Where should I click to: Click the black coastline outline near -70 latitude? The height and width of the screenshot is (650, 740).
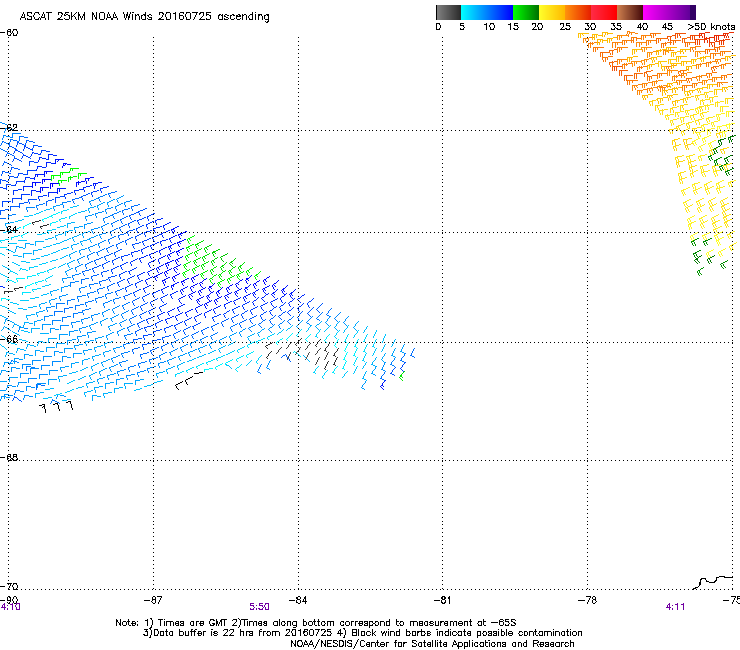click(x=713, y=582)
